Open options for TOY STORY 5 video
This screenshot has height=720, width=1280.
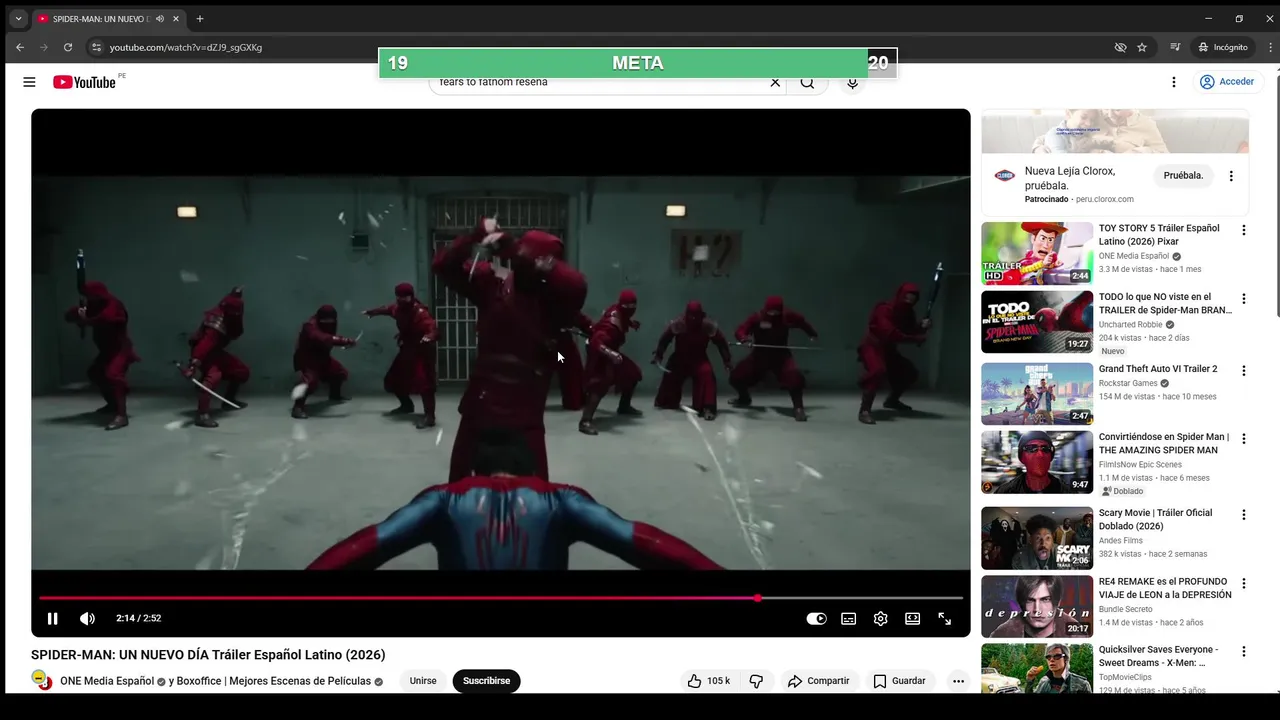click(x=1244, y=230)
